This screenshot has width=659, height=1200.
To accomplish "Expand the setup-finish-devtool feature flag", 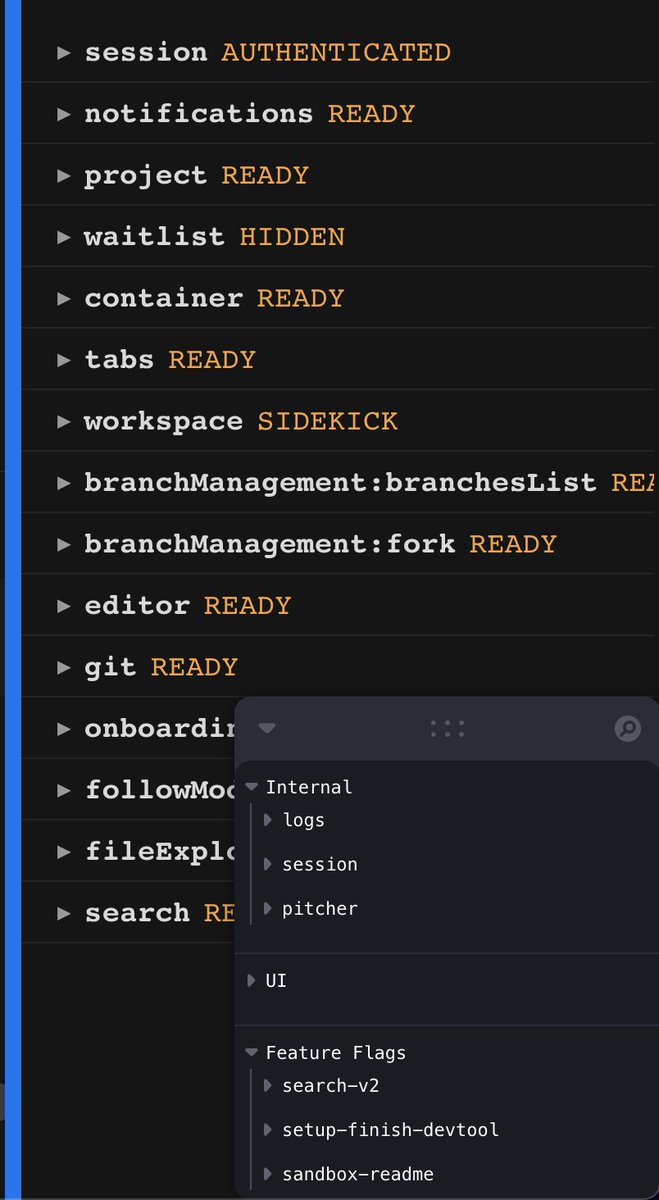I will tap(268, 1130).
